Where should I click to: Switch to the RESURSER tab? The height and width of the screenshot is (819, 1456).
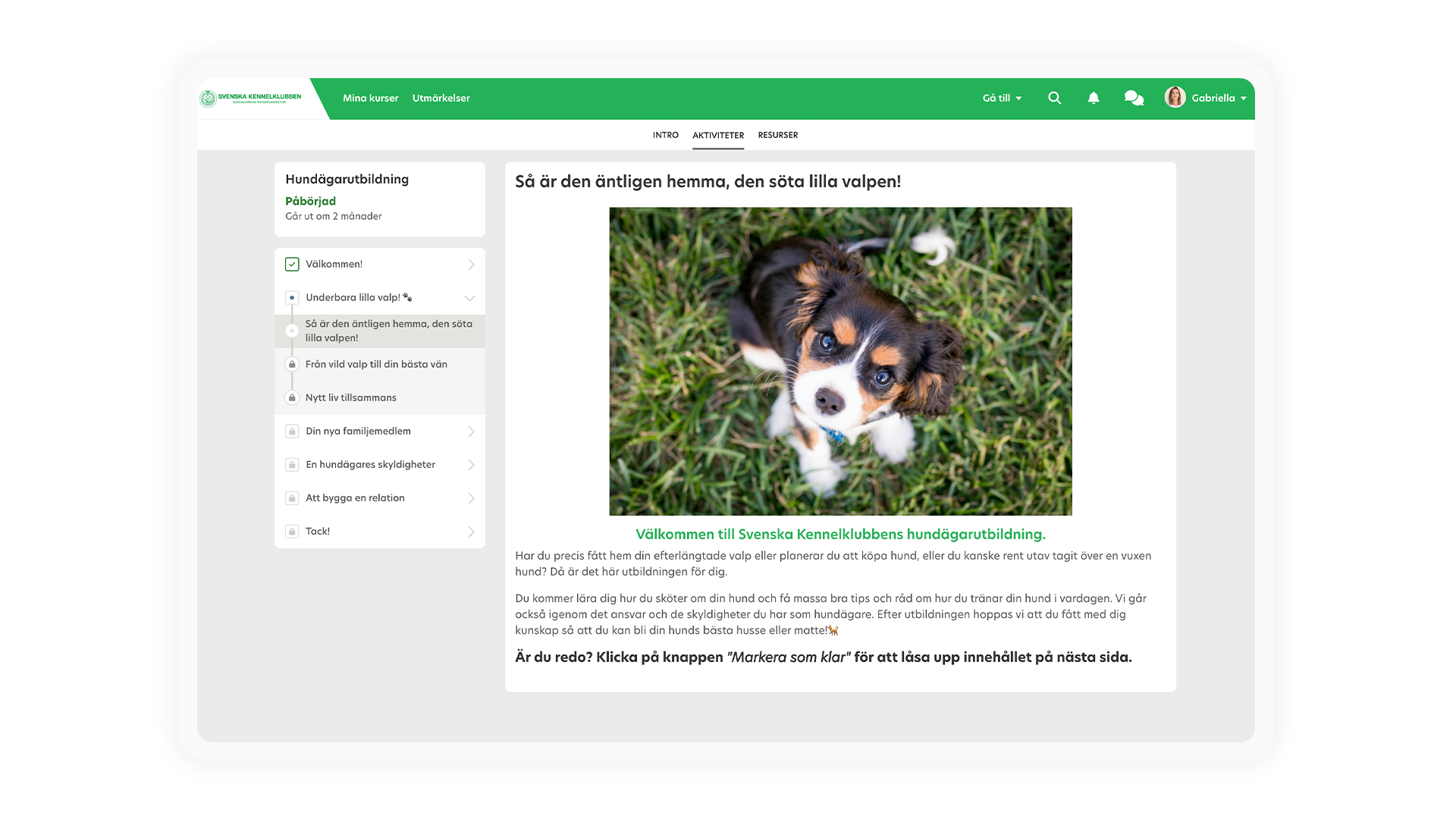(777, 135)
